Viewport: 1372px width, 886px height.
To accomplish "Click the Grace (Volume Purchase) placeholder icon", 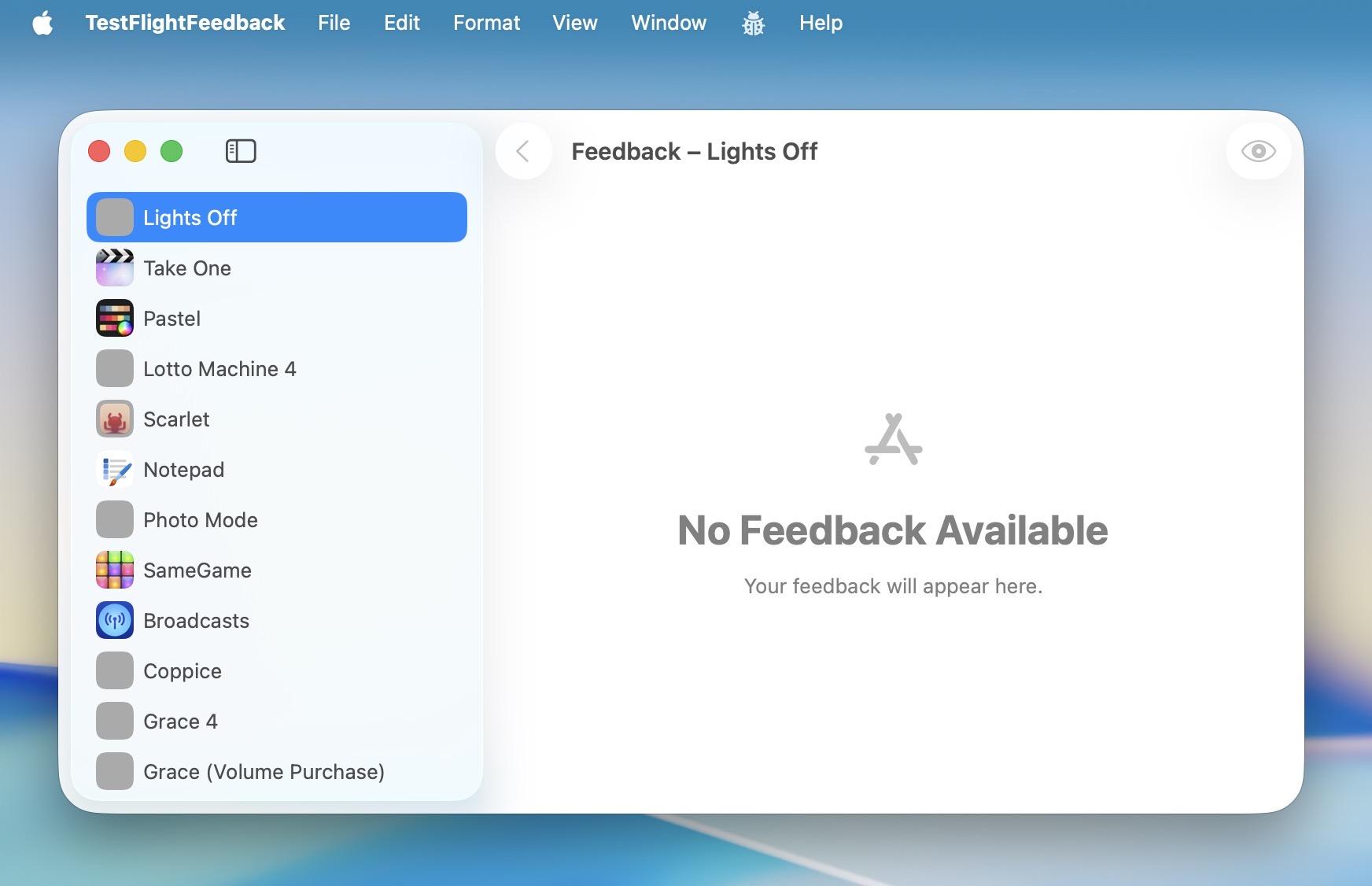I will (x=115, y=772).
